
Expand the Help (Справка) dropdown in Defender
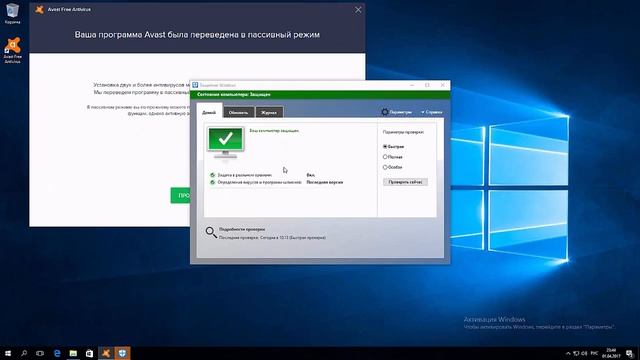tap(431, 112)
